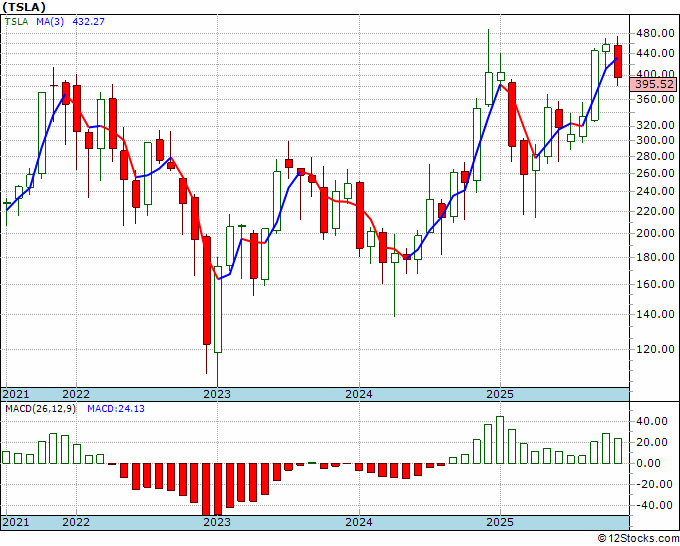Image resolution: width=680 pixels, height=546 pixels.
Task: Select the 2023 marker on price timeline
Action: (217, 394)
